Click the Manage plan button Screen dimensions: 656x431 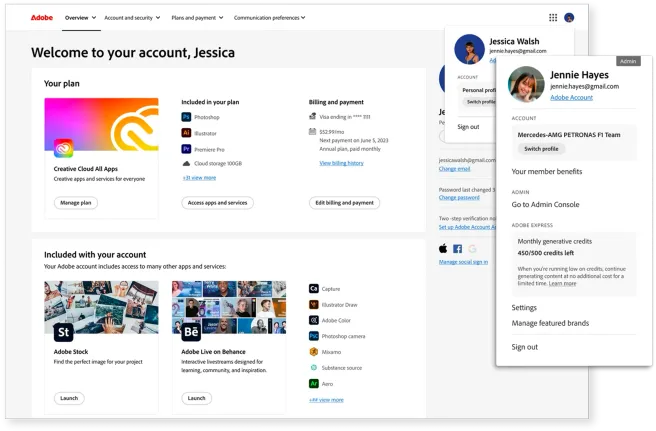[x=76, y=203]
